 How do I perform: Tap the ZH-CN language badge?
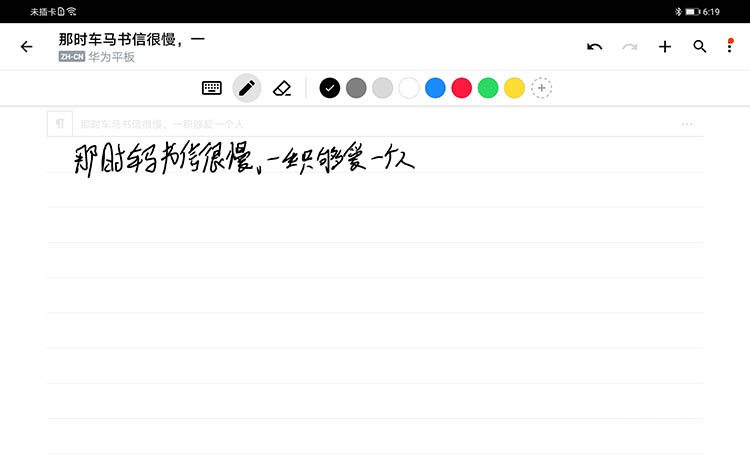click(x=72, y=56)
